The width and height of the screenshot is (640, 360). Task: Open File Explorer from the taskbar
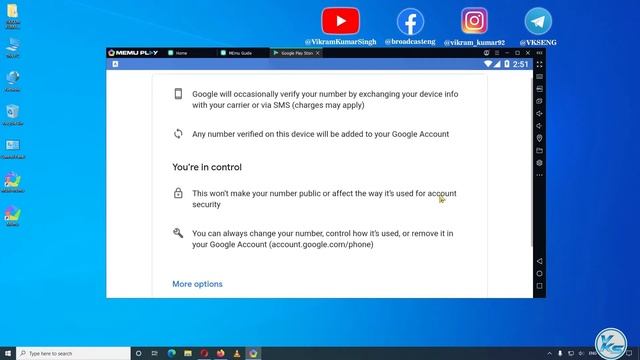188,353
